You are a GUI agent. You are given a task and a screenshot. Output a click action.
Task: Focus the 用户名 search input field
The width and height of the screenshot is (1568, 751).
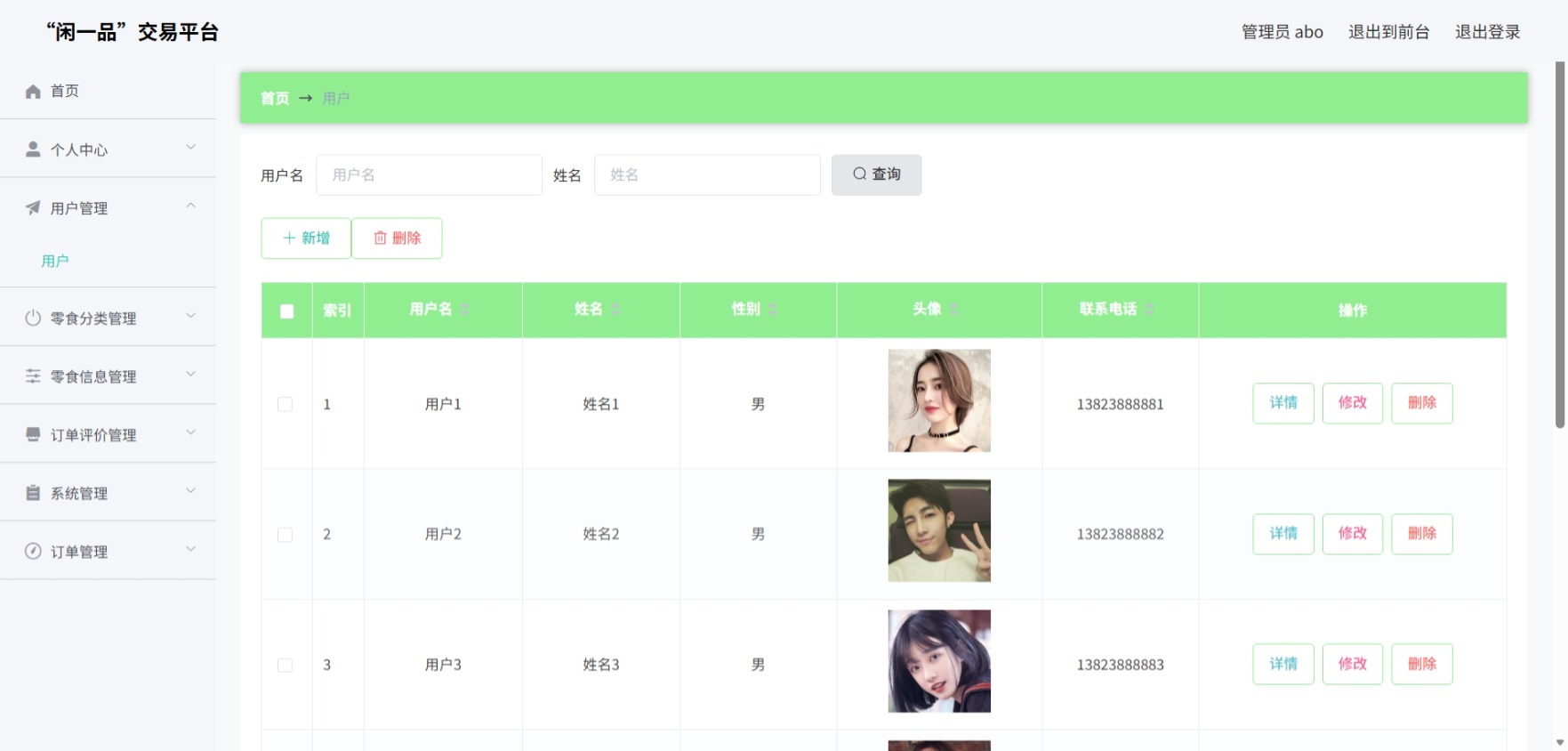coord(429,175)
